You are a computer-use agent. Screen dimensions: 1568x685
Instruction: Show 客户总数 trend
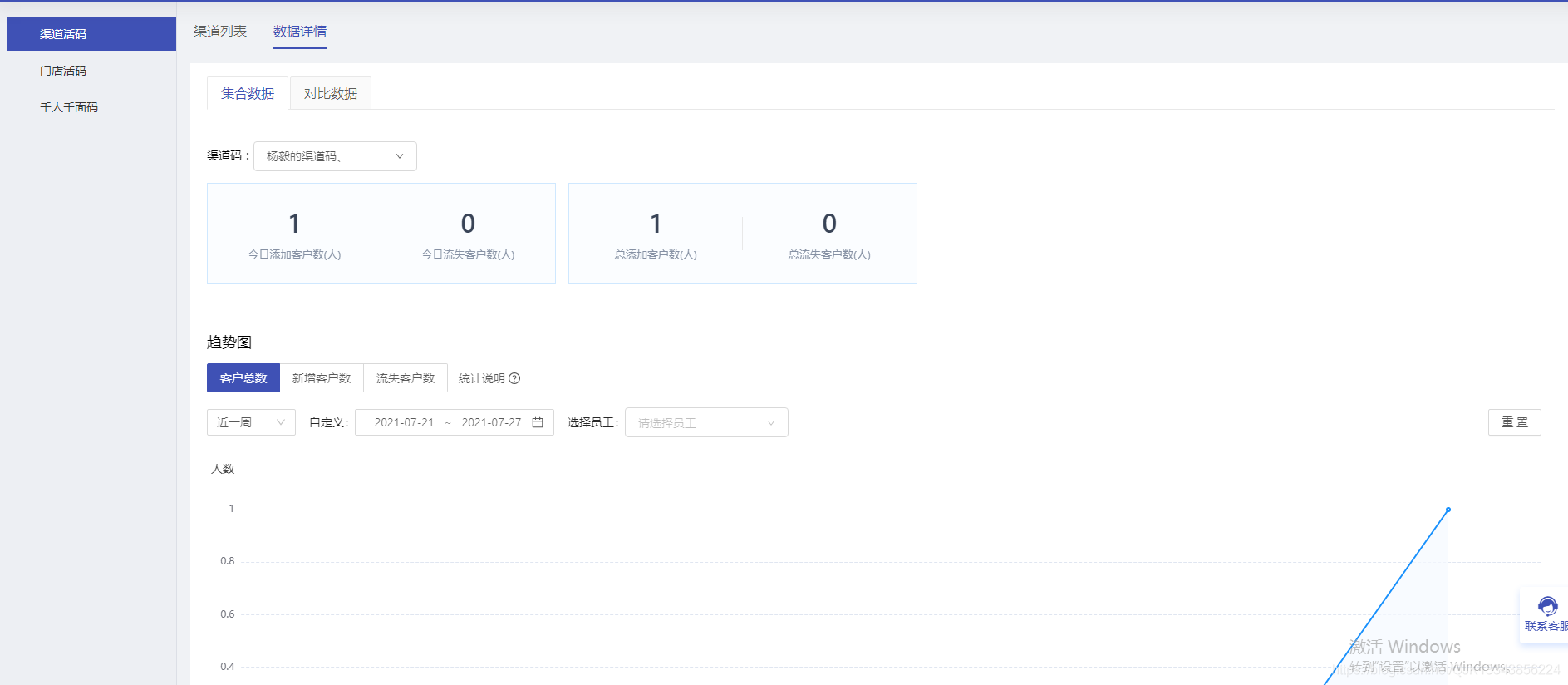(x=243, y=378)
